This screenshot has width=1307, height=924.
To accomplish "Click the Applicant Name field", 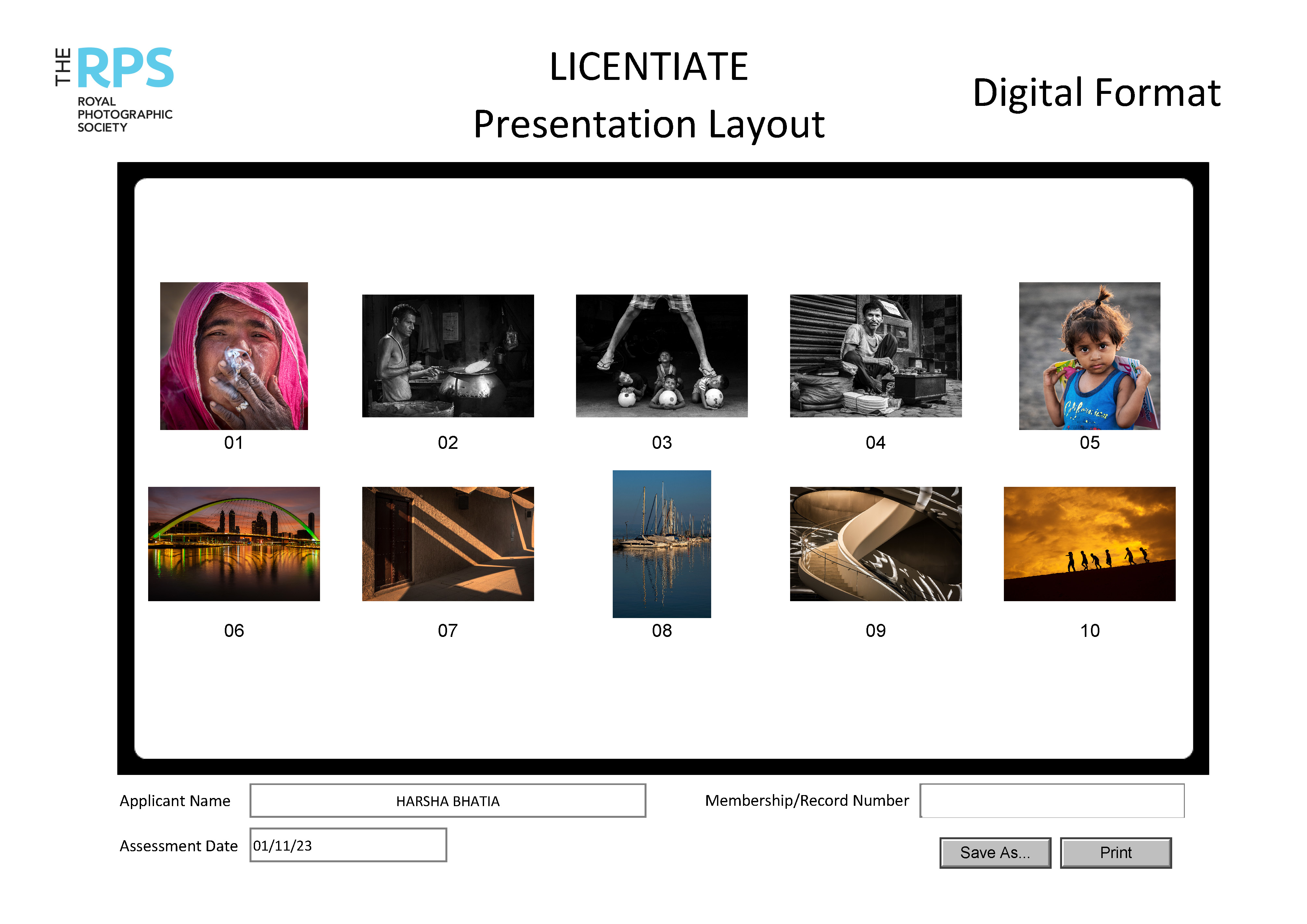I will (447, 801).
